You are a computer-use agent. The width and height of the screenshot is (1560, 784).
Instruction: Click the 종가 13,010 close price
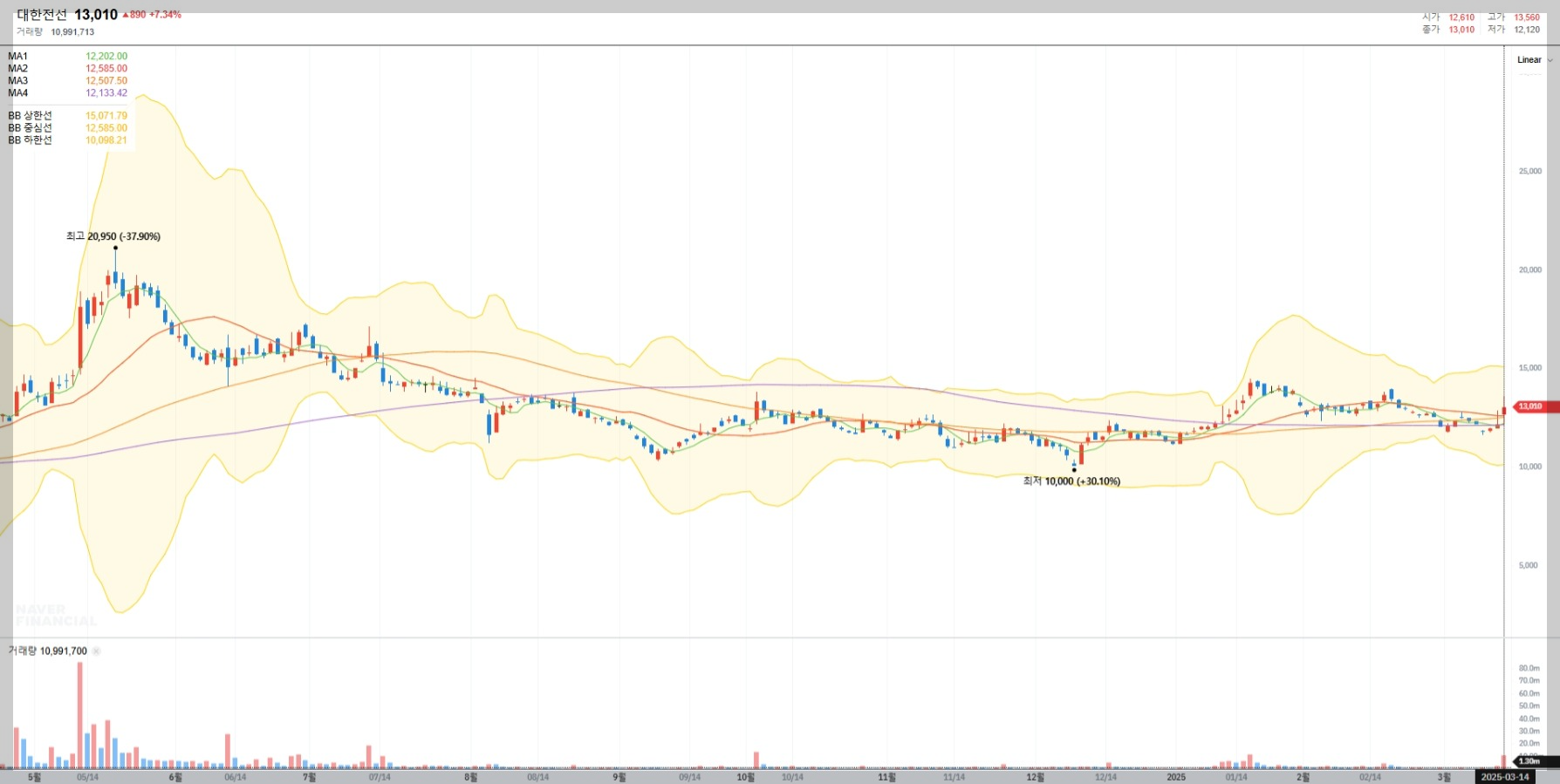[x=1448, y=30]
